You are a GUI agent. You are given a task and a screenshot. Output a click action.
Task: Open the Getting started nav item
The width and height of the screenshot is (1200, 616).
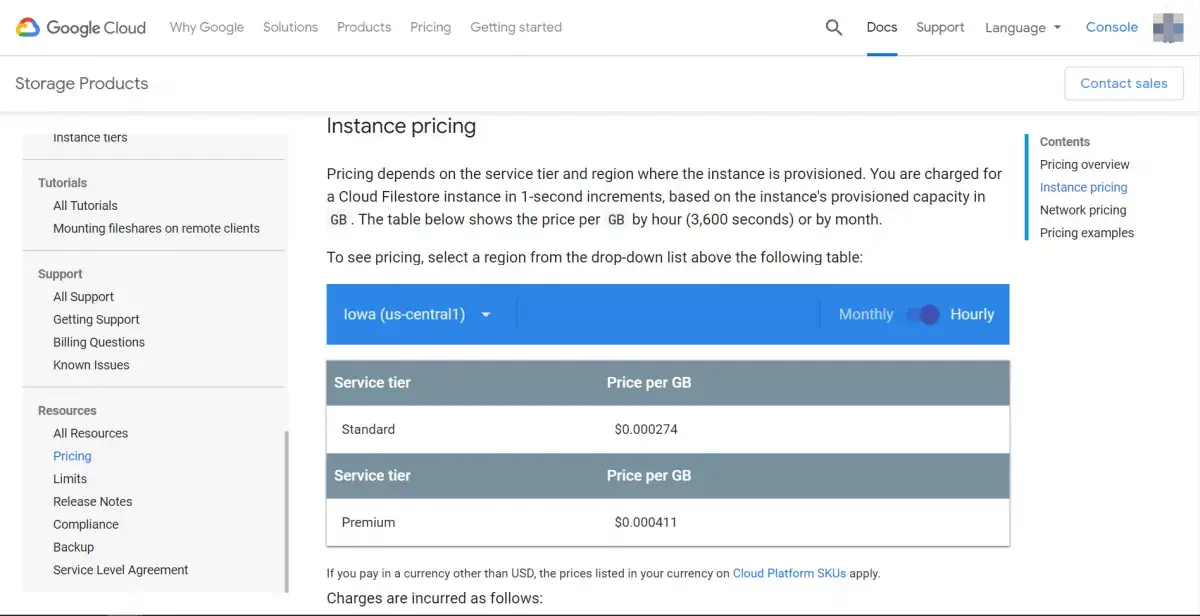516,27
